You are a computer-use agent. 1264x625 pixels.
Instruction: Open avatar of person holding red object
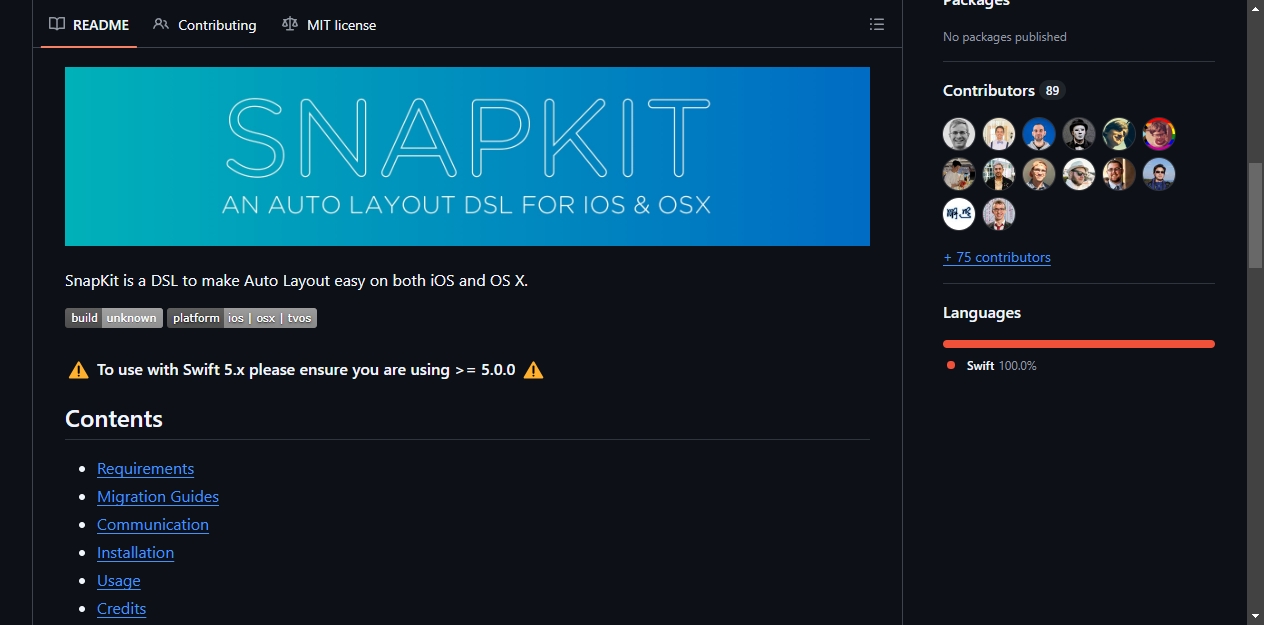tap(959, 174)
